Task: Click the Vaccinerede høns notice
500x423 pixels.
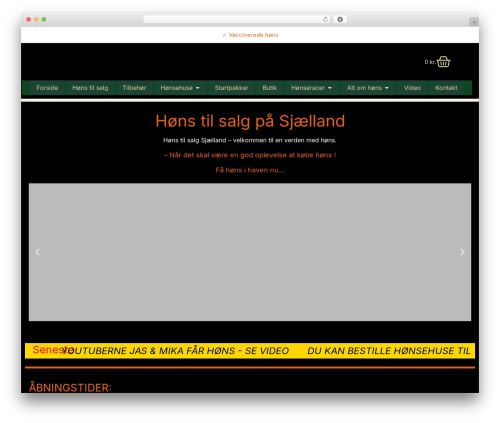Action: (x=250, y=35)
